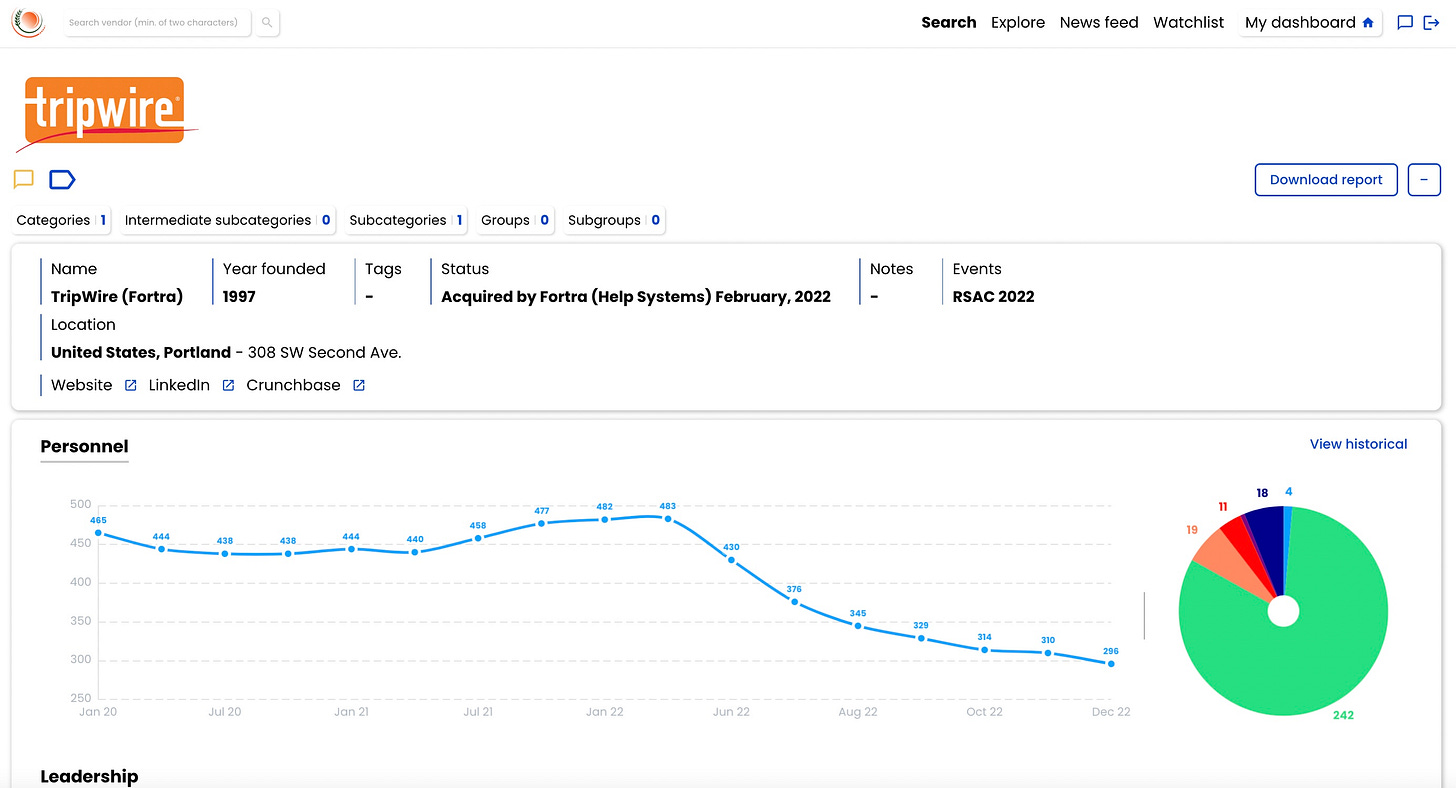The height and width of the screenshot is (788, 1456).
Task: Click the chart data point labeled 465
Action: [x=98, y=533]
